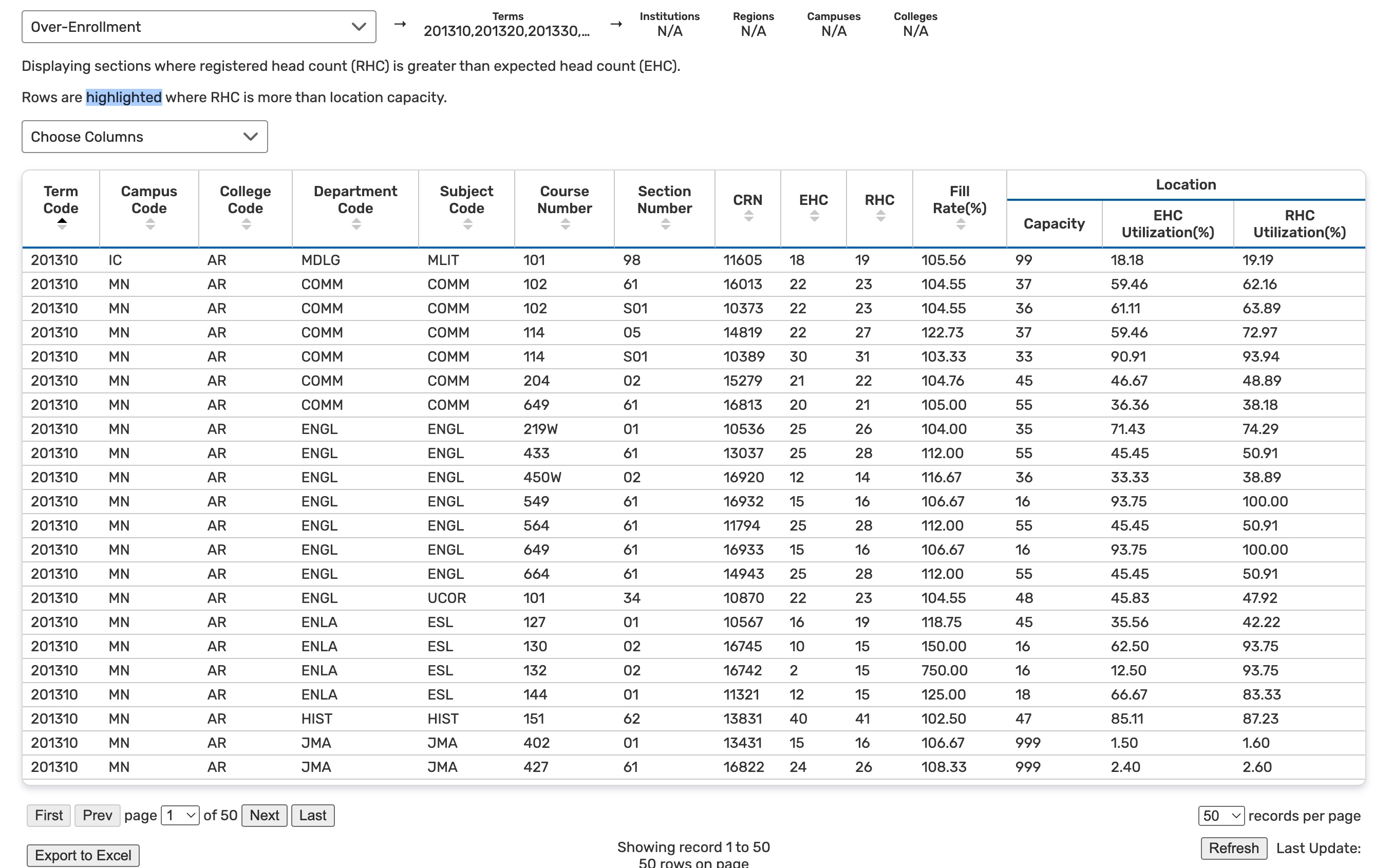Click Campus Code sort arrows
The height and width of the screenshot is (868, 1392).
[150, 224]
